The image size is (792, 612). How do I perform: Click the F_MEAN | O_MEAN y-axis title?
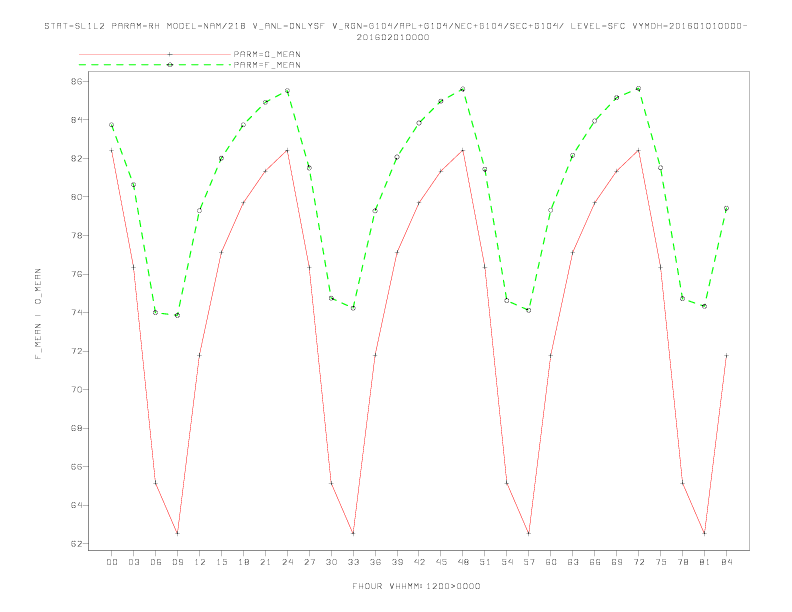click(38, 314)
